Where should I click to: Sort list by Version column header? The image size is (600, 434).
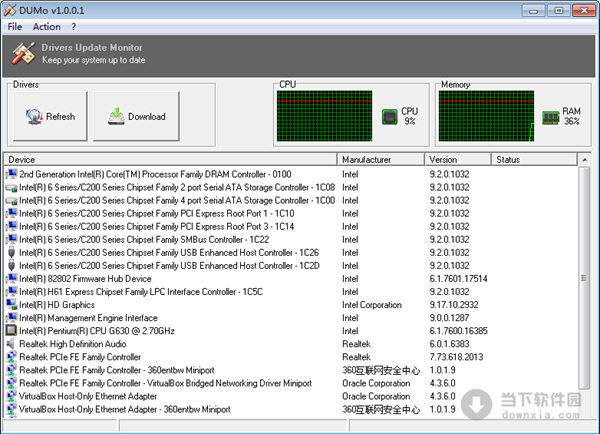click(x=458, y=160)
